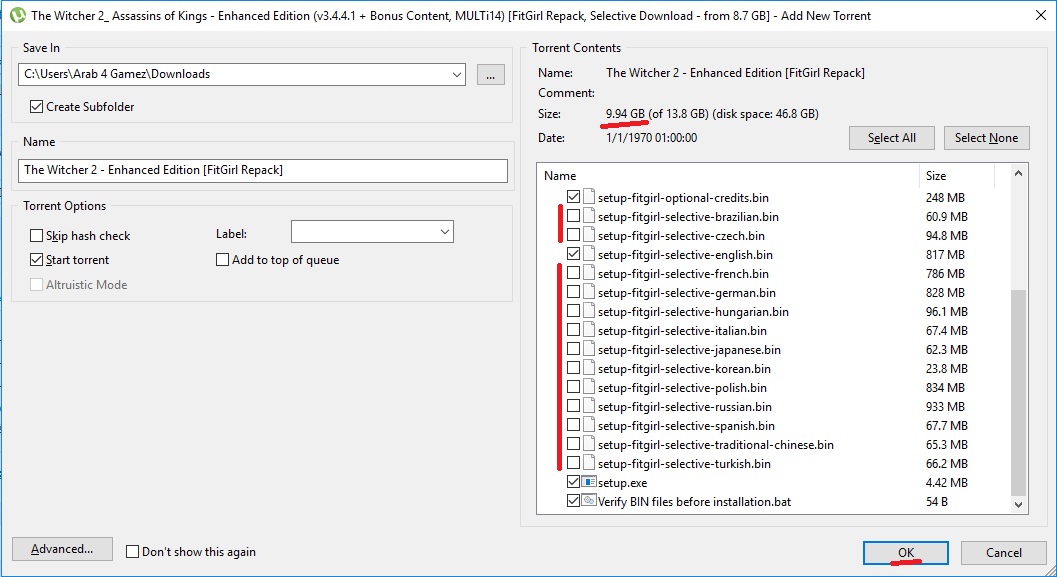Check the italian language file checkbox
The height and width of the screenshot is (577, 1057).
(573, 330)
